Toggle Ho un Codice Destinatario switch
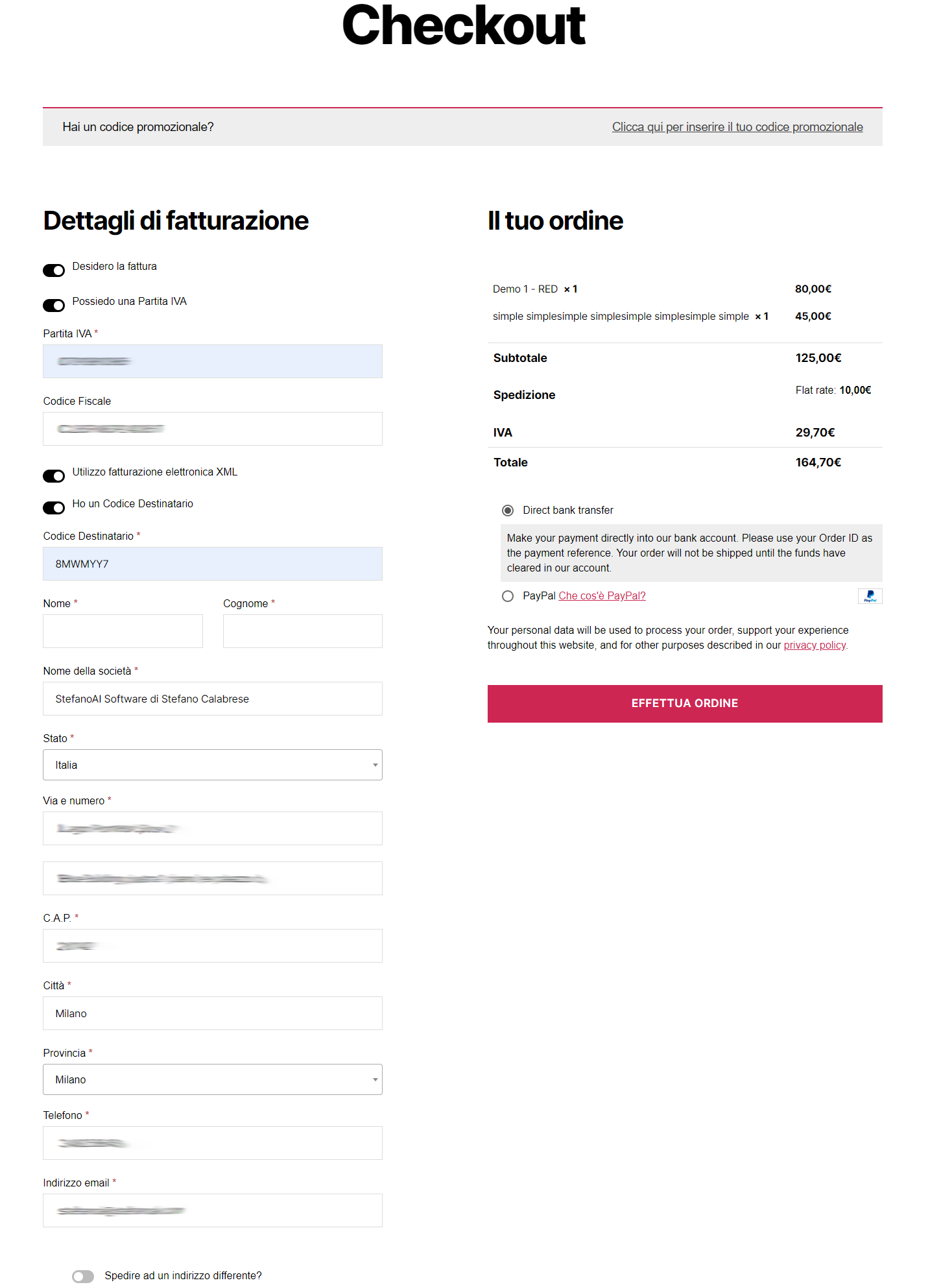Viewport: 952px width, 1287px height. click(x=54, y=508)
